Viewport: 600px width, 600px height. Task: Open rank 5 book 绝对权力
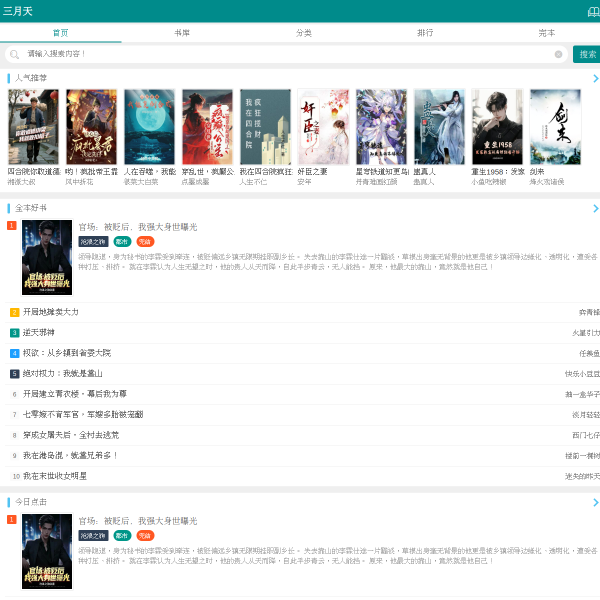click(x=63, y=373)
